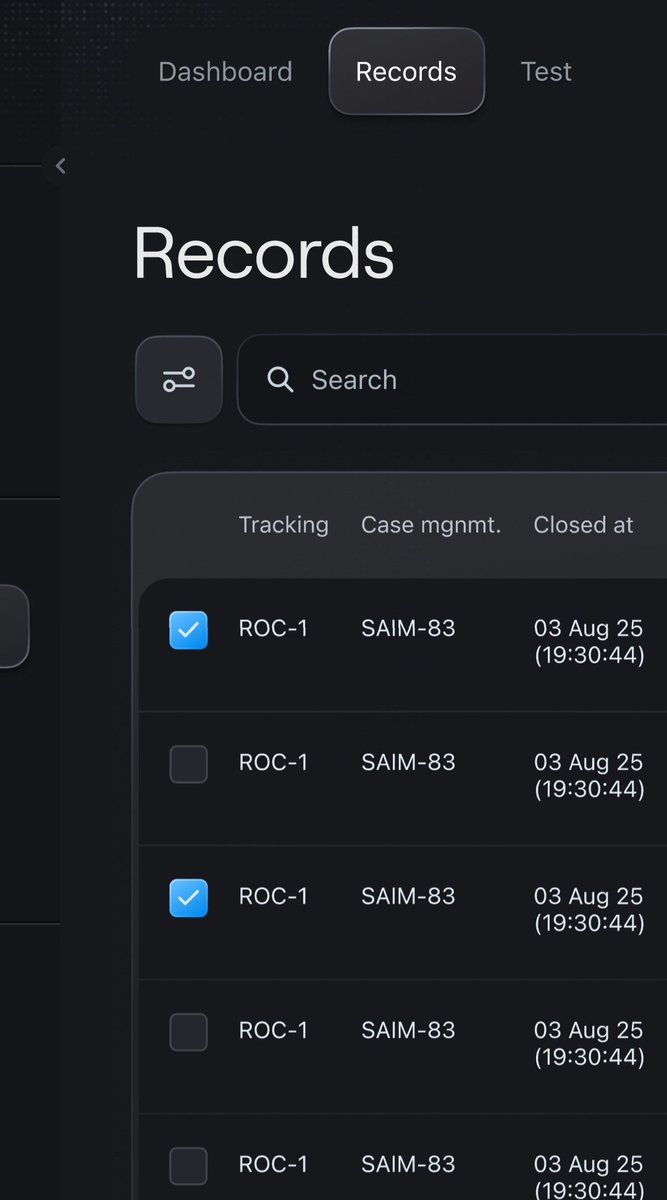
Task: Check the checkbox in the fourth table row
Action: (x=188, y=1032)
